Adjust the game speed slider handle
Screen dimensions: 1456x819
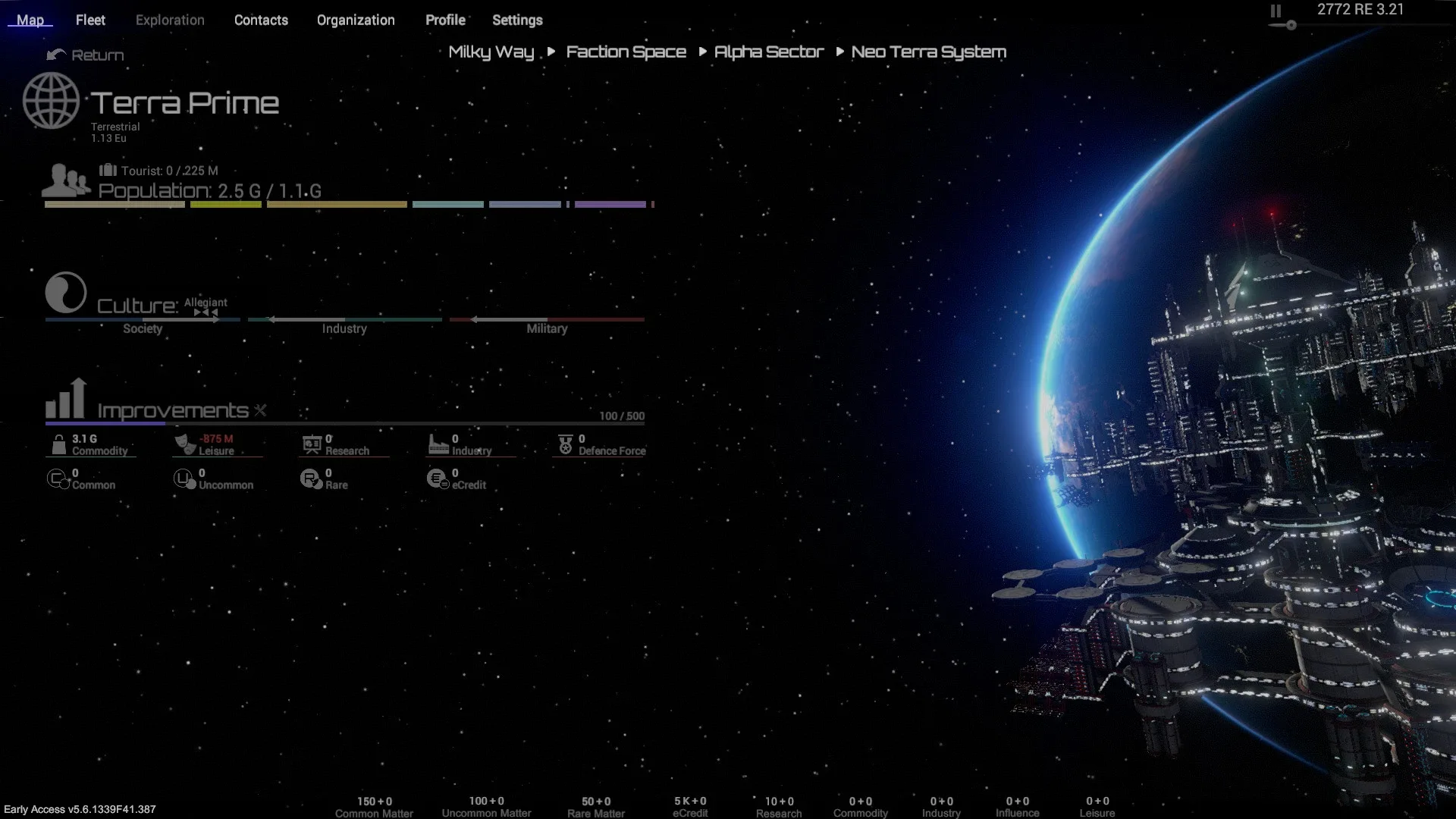point(1291,25)
